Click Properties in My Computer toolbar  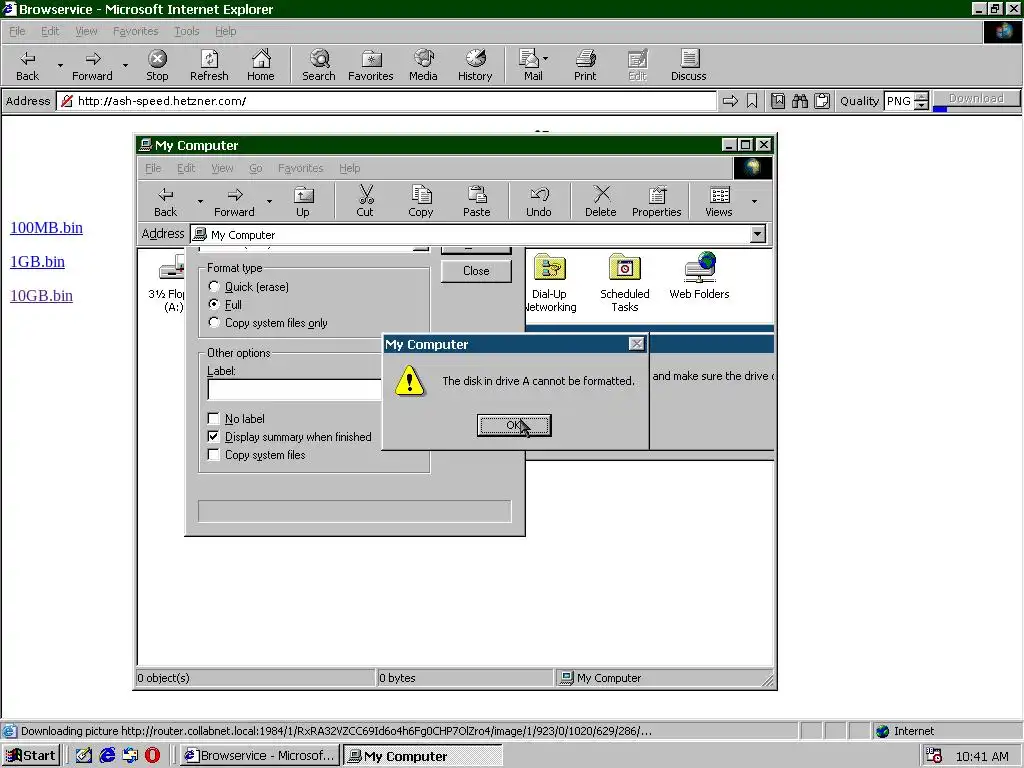pyautogui.click(x=656, y=201)
